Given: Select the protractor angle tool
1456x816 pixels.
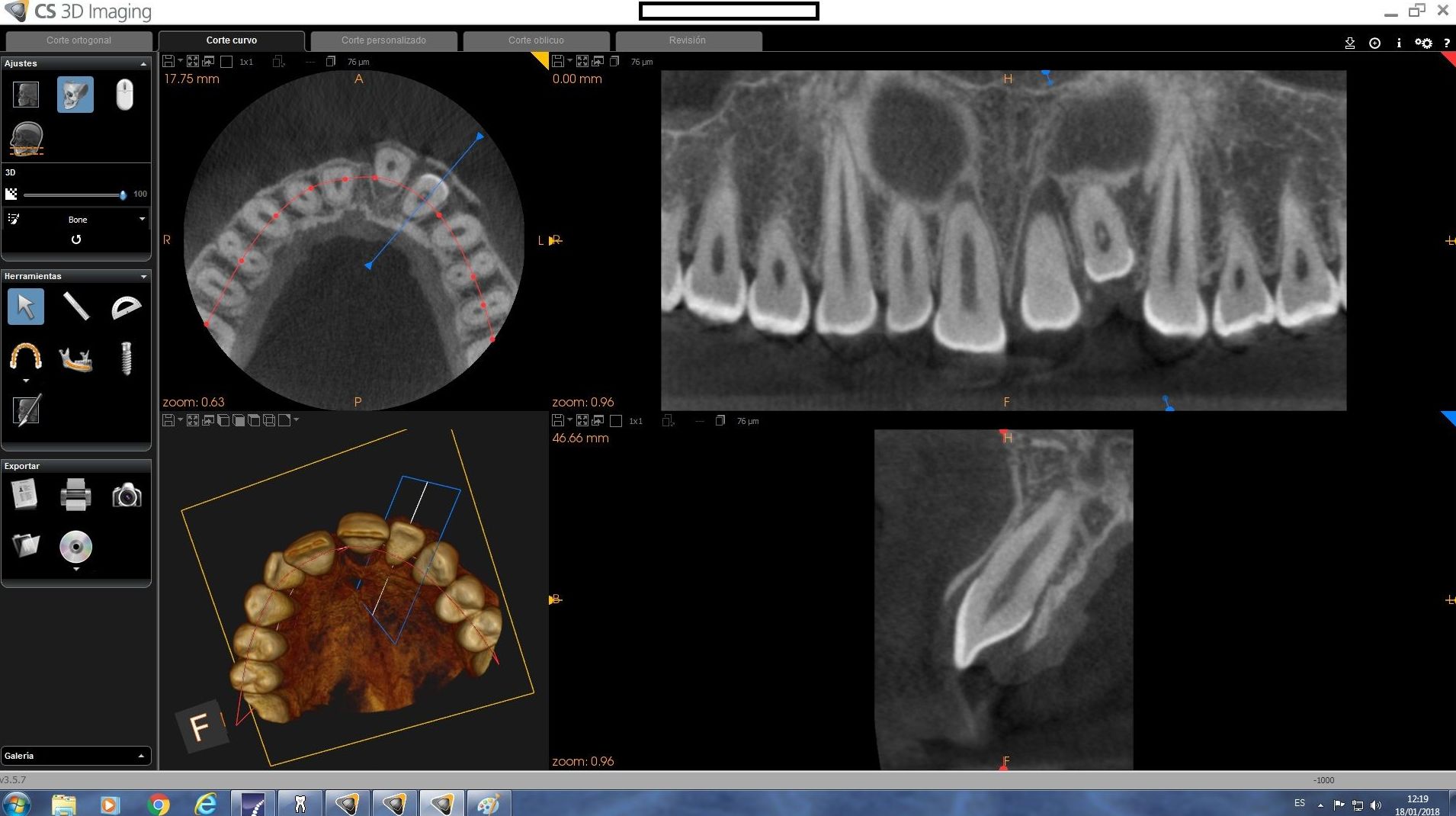Looking at the screenshot, I should tap(127, 307).
